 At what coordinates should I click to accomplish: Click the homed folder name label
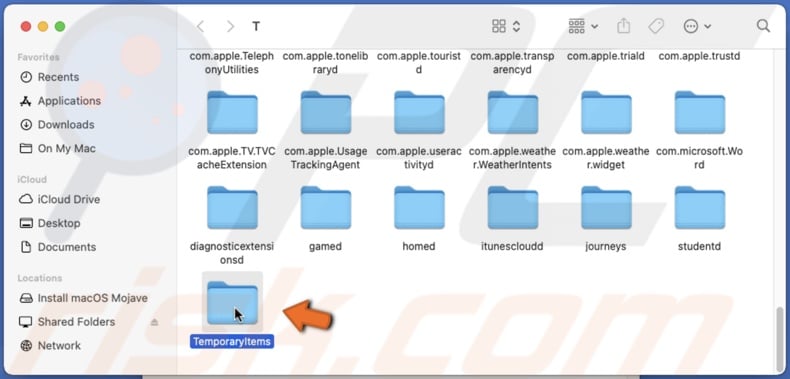[419, 246]
